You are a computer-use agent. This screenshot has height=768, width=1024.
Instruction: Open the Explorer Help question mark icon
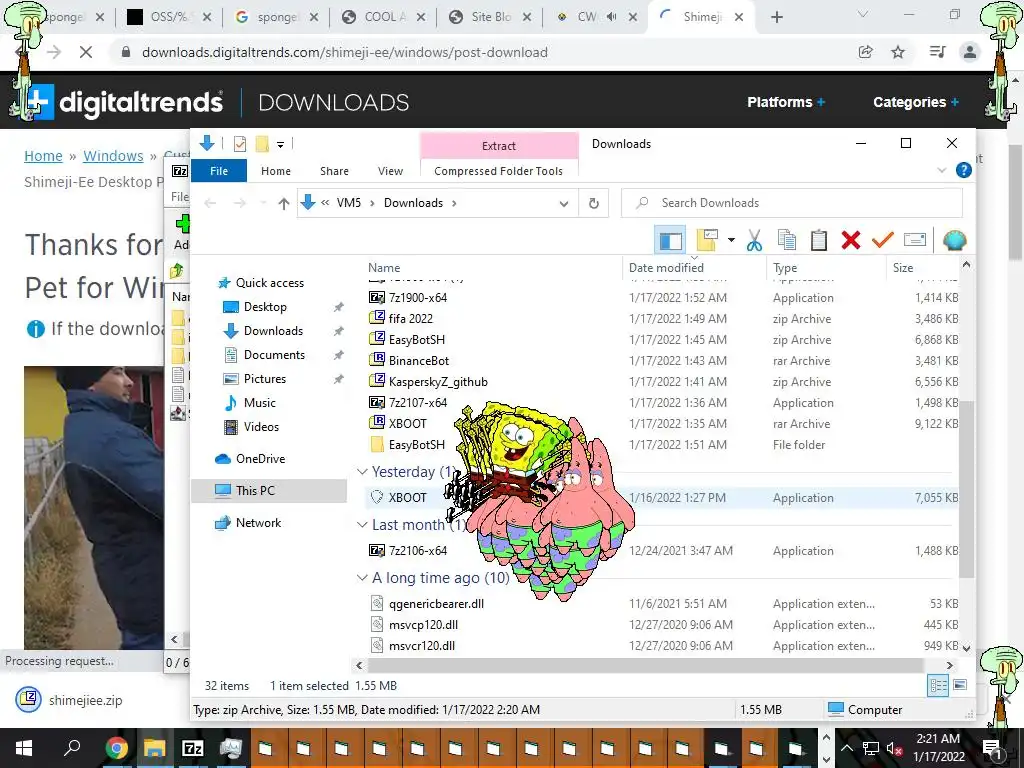pyautogui.click(x=963, y=170)
